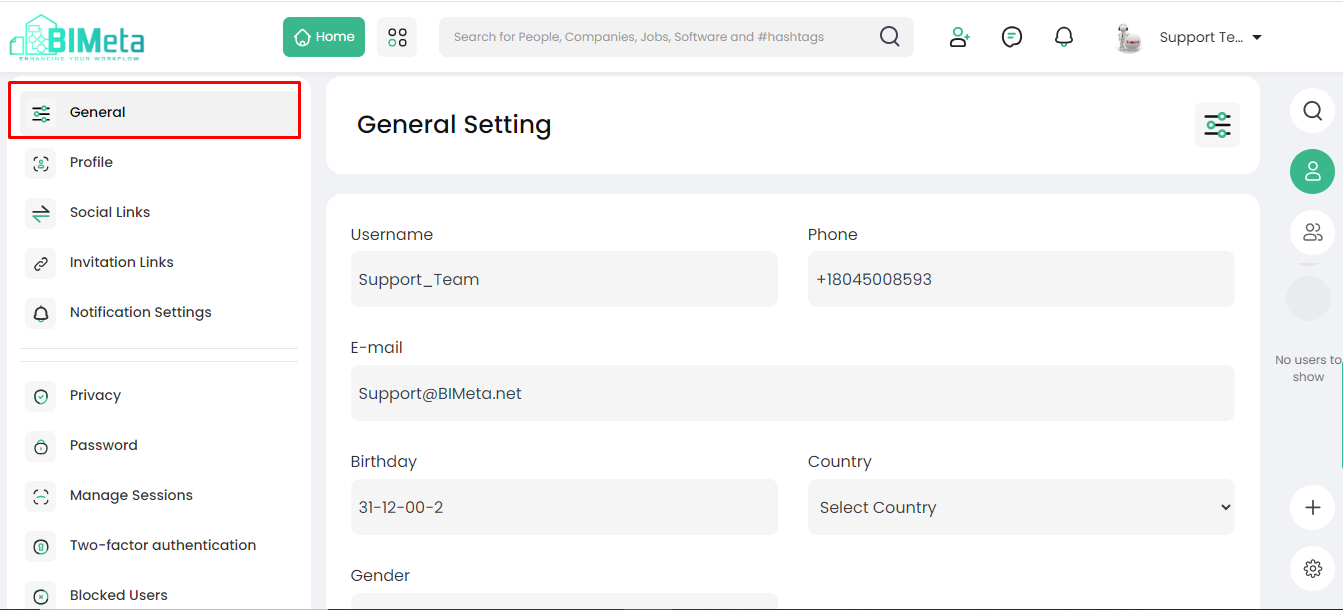Click the 'No users to show' text
This screenshot has width=1343, height=610.
pyautogui.click(x=1308, y=368)
